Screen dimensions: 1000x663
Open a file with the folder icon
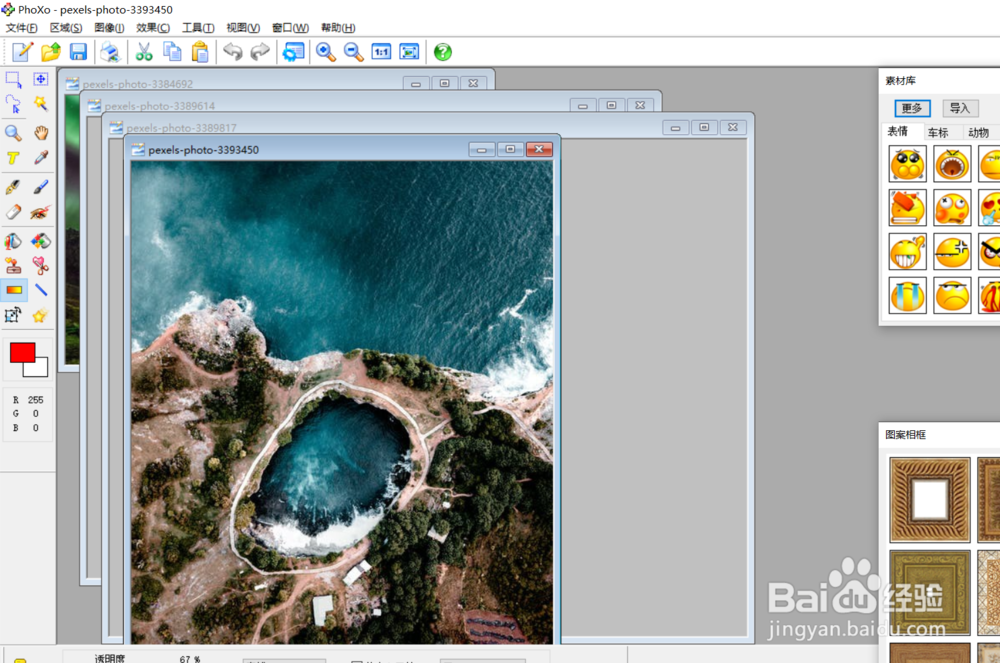(51, 52)
